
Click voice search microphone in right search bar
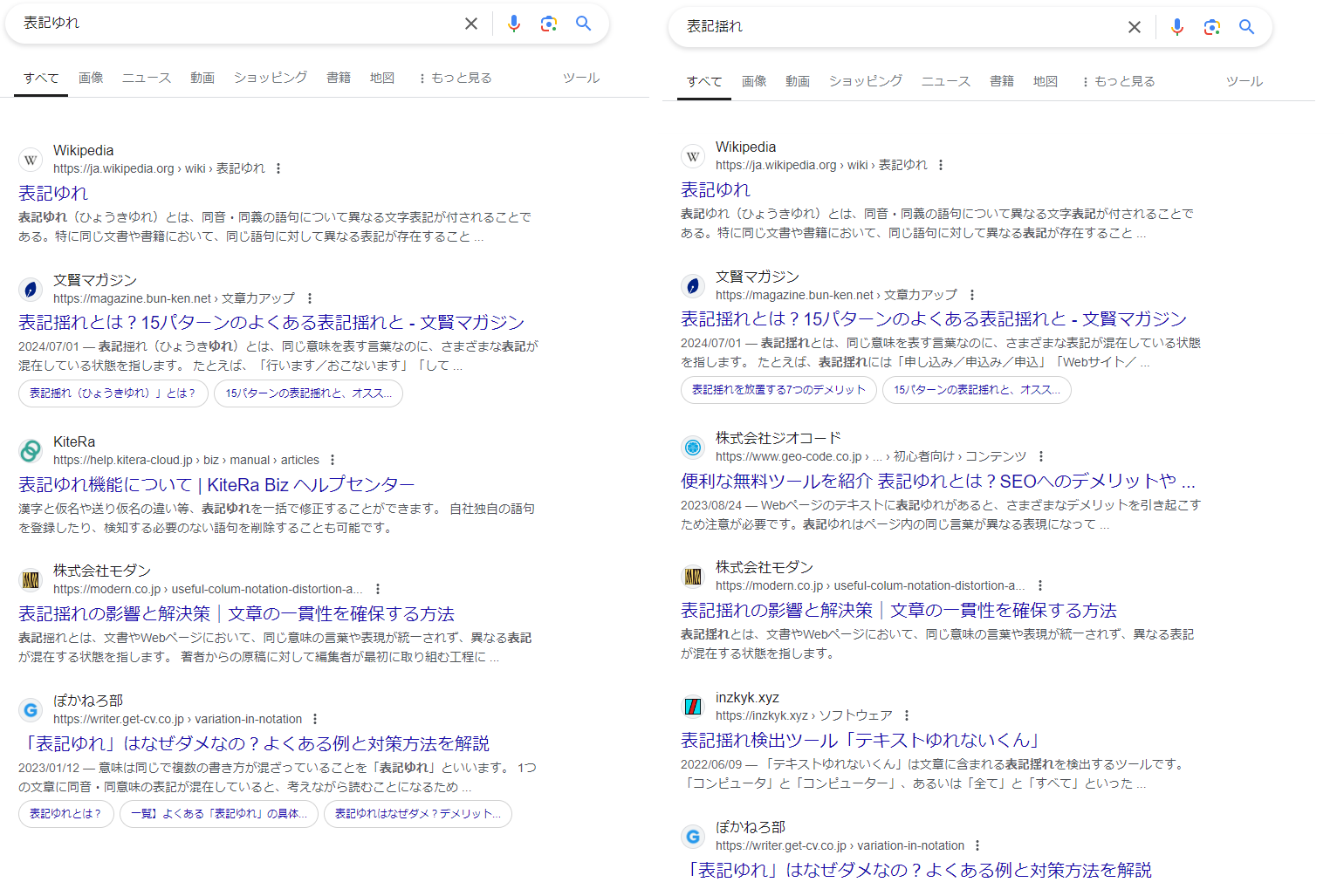point(1177,27)
